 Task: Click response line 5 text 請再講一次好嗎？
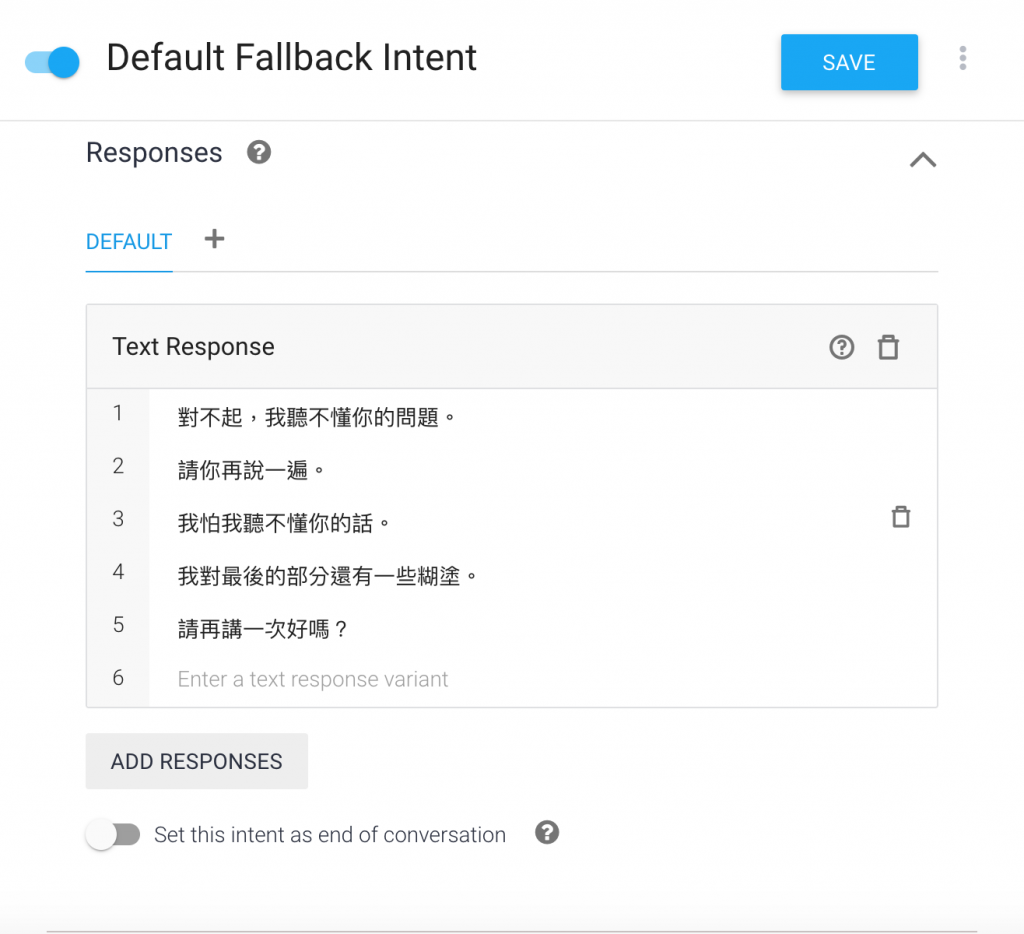coord(262,628)
